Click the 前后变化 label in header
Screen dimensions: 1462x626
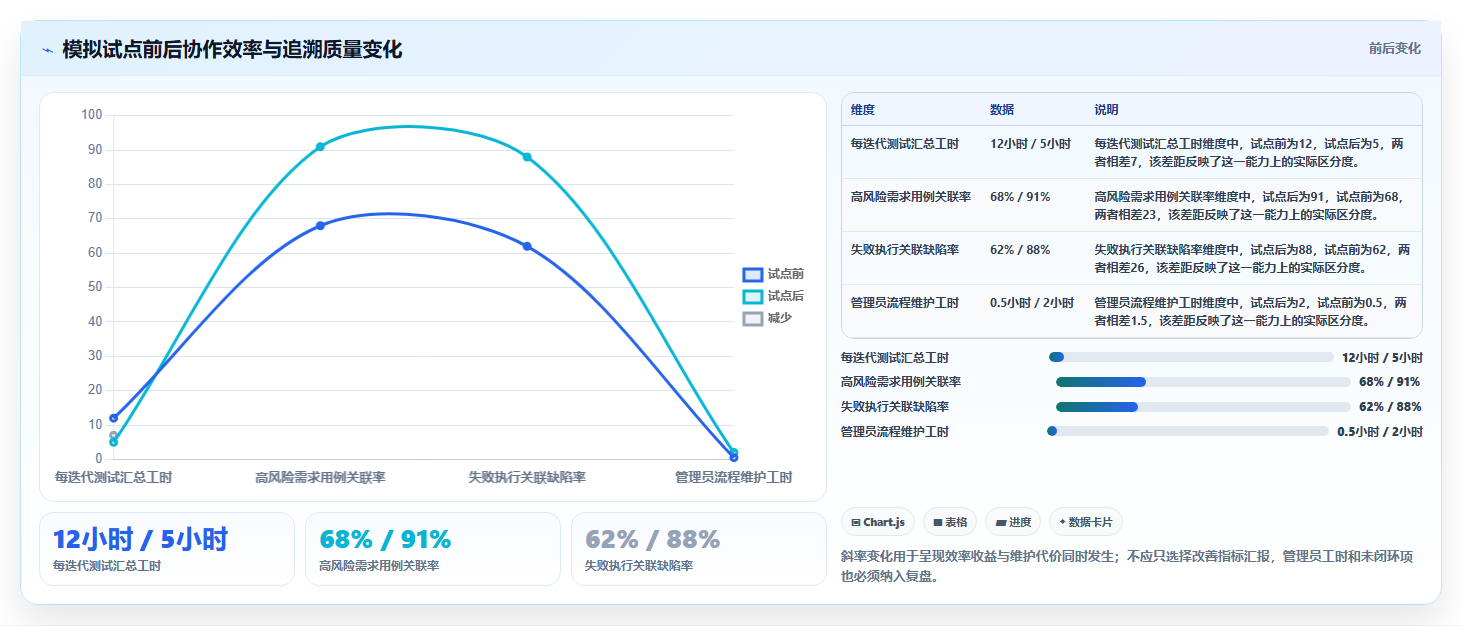[1394, 49]
